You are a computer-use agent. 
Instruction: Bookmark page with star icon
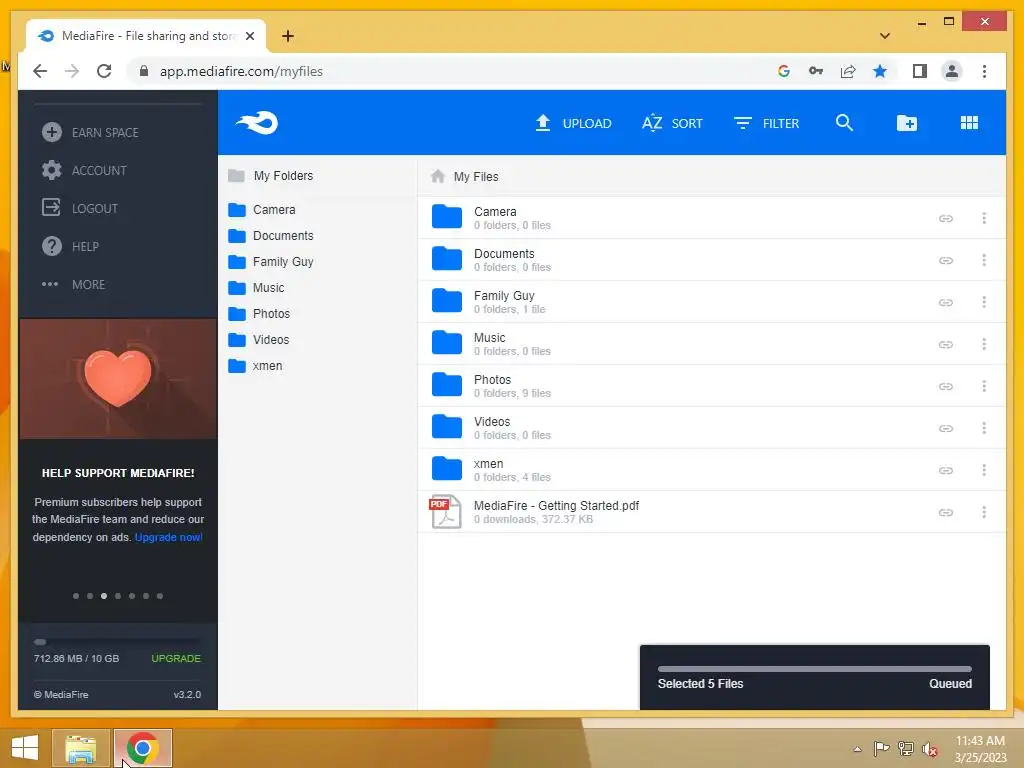click(880, 71)
